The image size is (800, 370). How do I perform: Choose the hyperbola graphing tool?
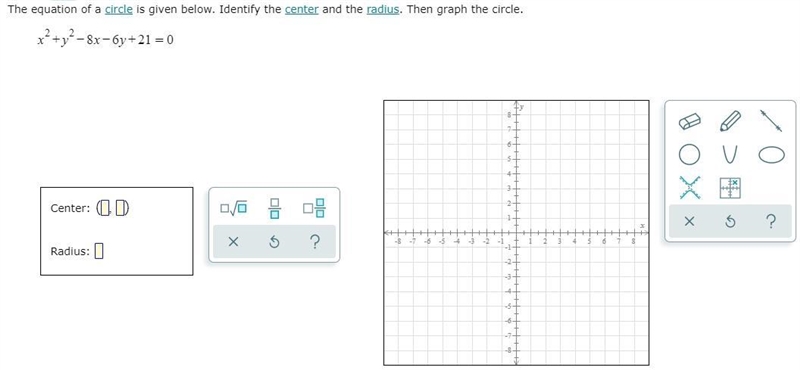(689, 188)
